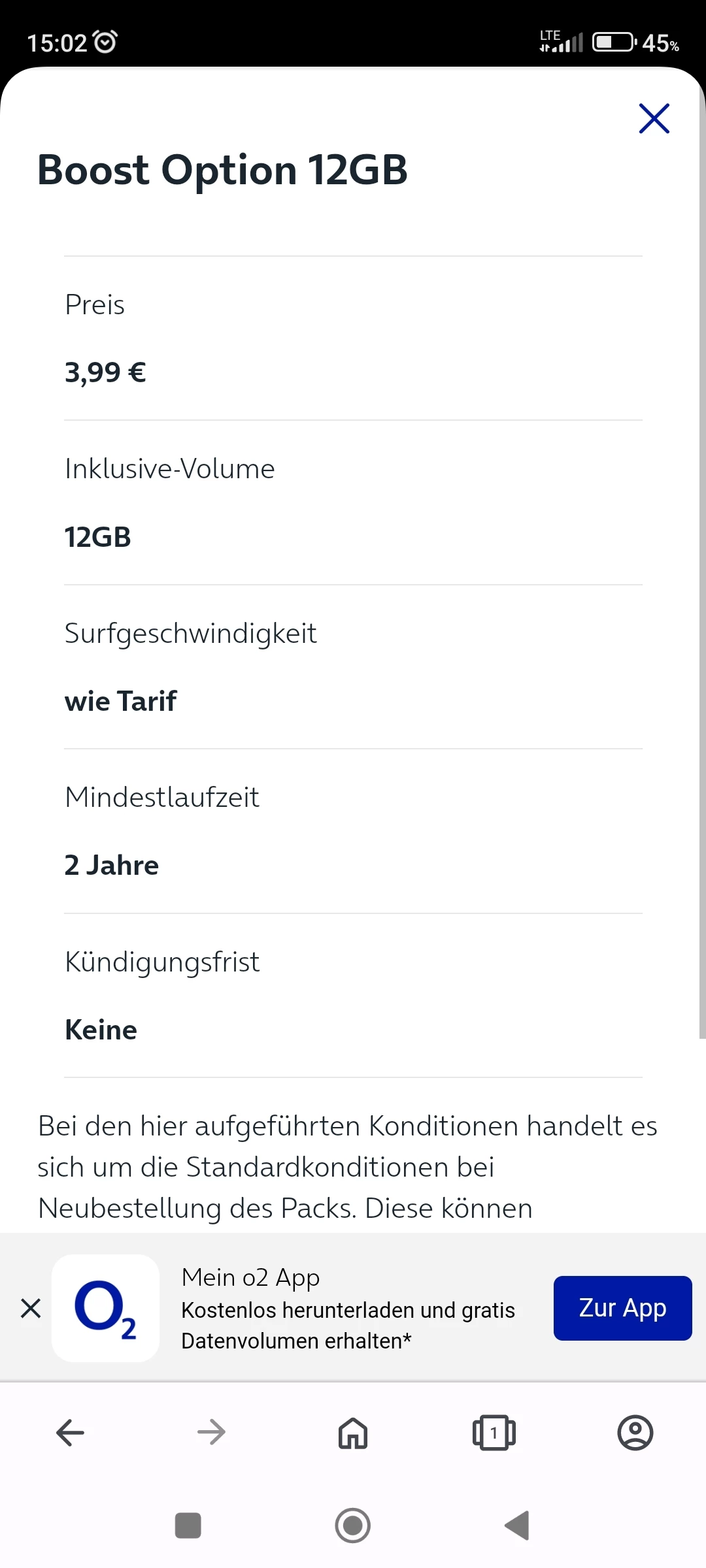
Task: Close the Boost Option 12GB dialog
Action: pyautogui.click(x=654, y=118)
